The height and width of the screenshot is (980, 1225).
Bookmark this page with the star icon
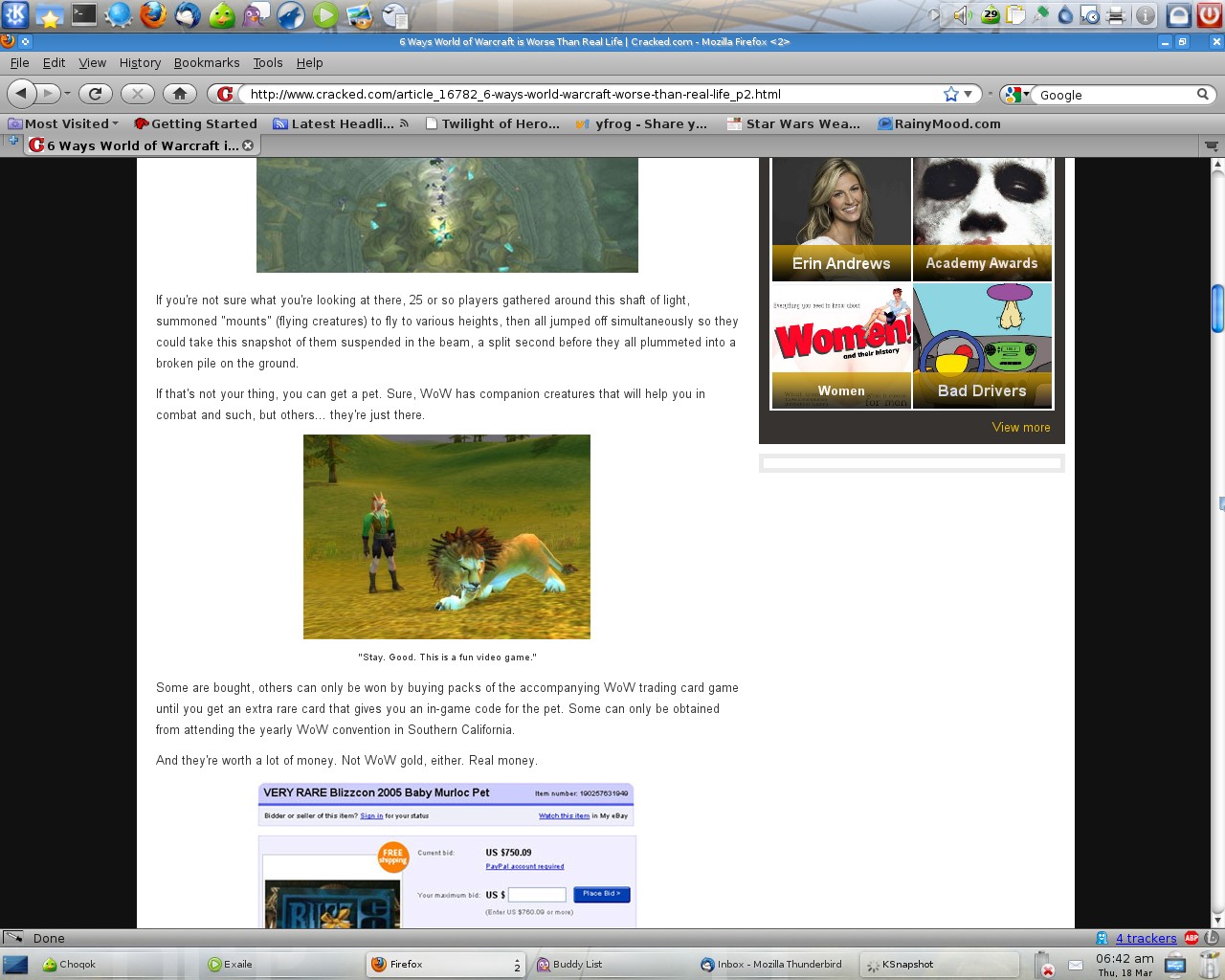click(950, 94)
